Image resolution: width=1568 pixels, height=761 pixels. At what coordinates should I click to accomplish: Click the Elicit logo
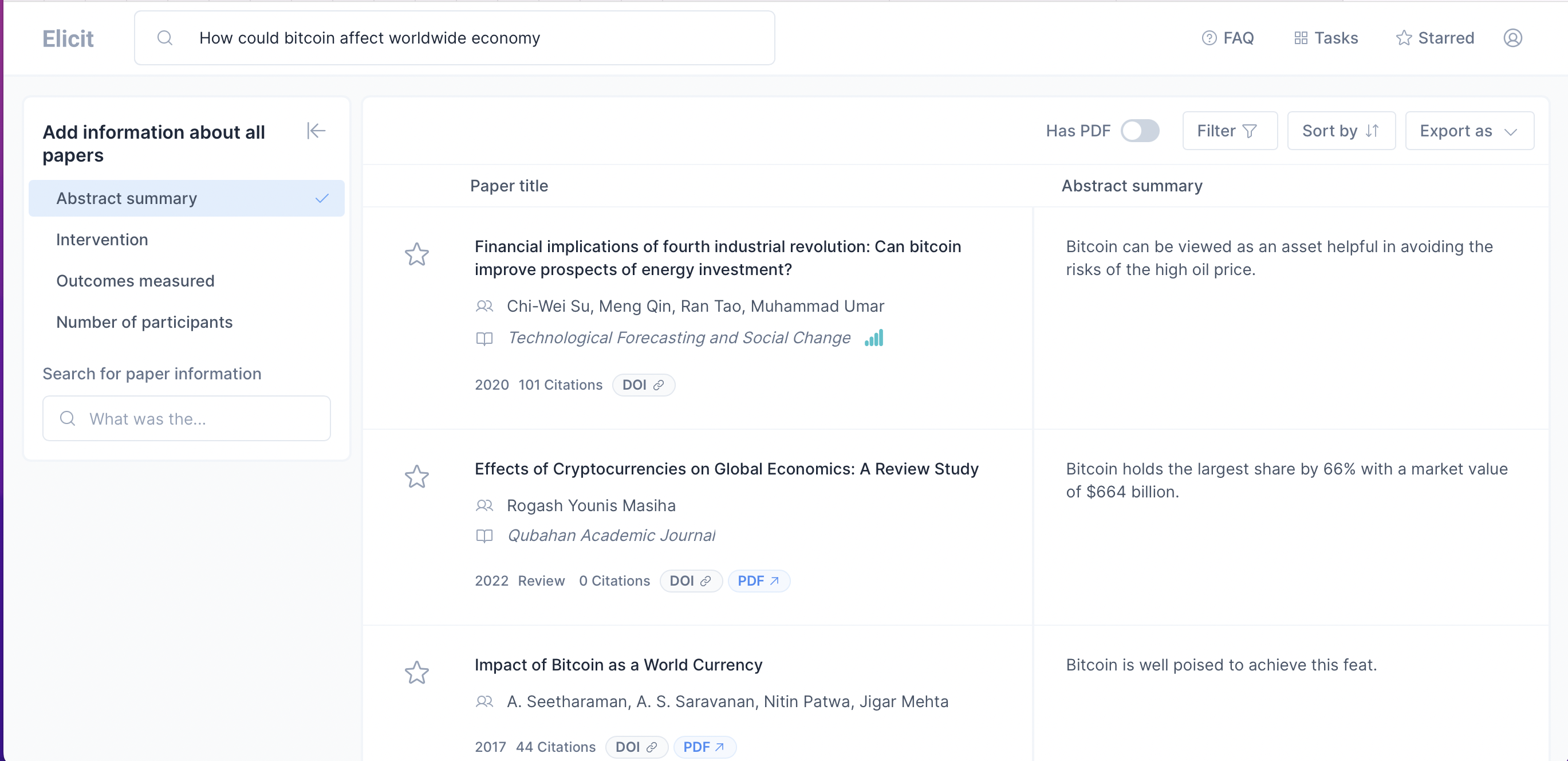tap(68, 38)
